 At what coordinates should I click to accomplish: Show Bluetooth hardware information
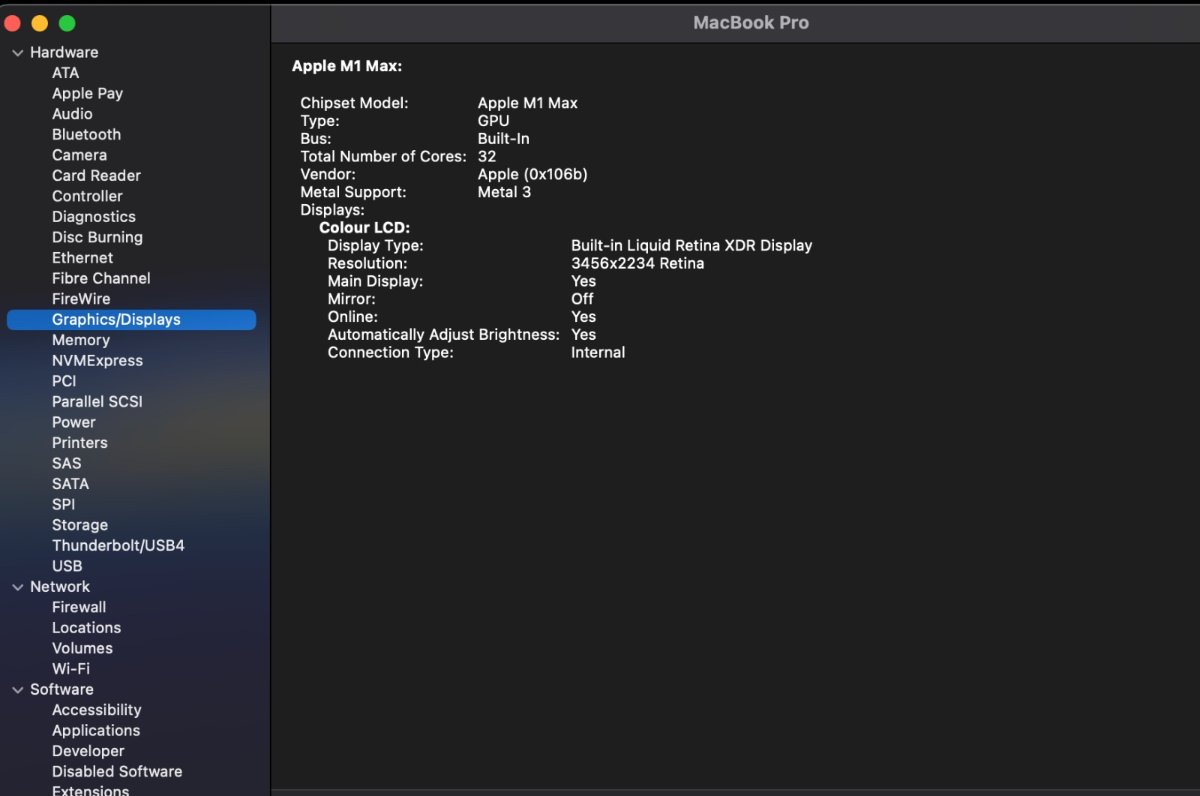point(86,134)
